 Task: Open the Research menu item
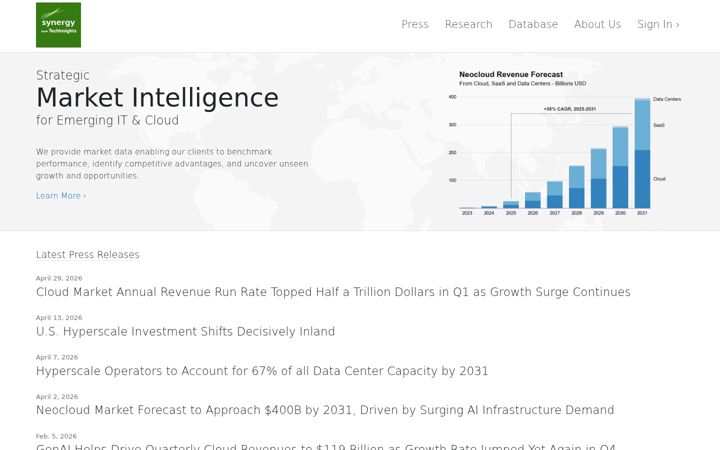468,24
